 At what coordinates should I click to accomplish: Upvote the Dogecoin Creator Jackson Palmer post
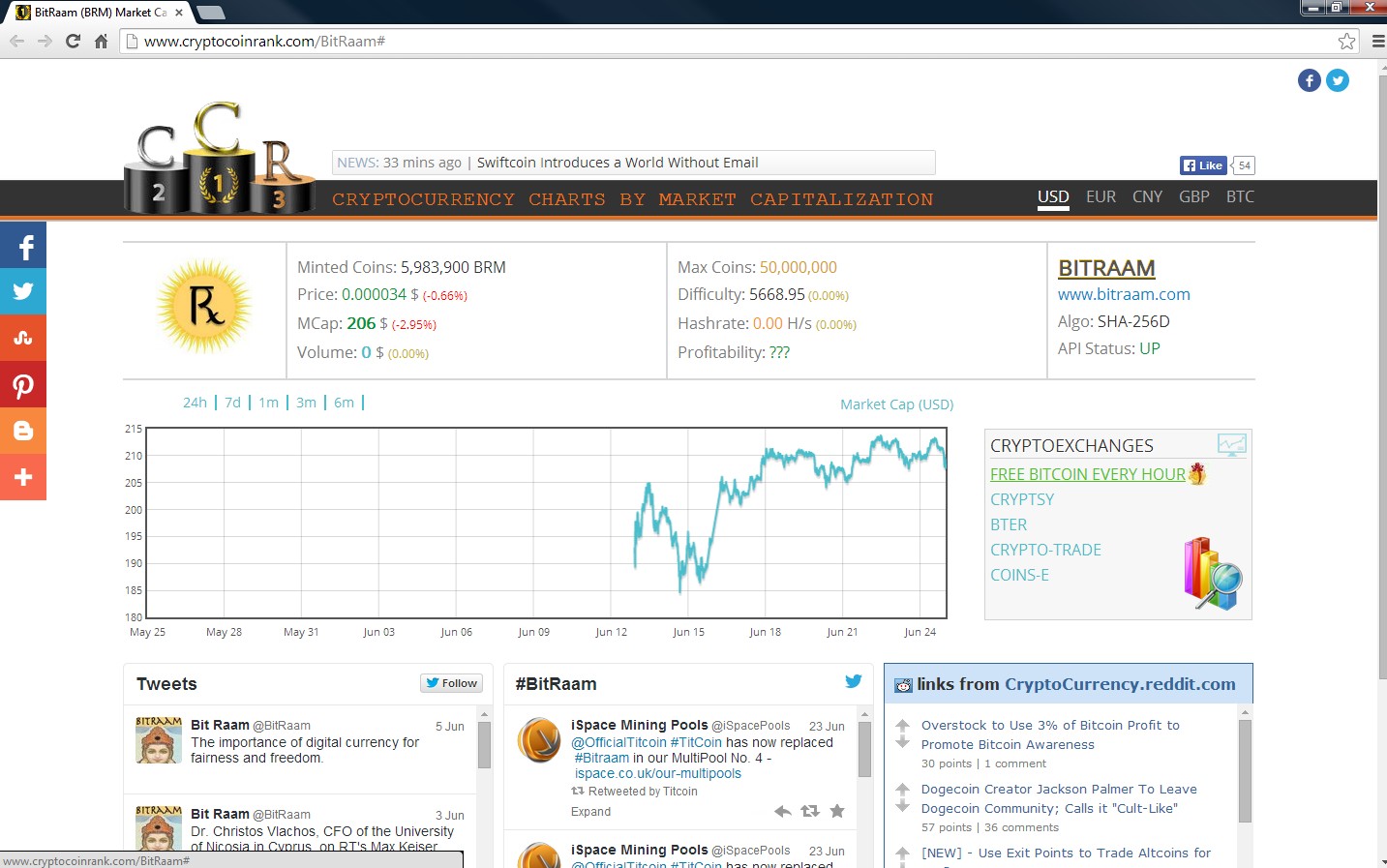(902, 789)
